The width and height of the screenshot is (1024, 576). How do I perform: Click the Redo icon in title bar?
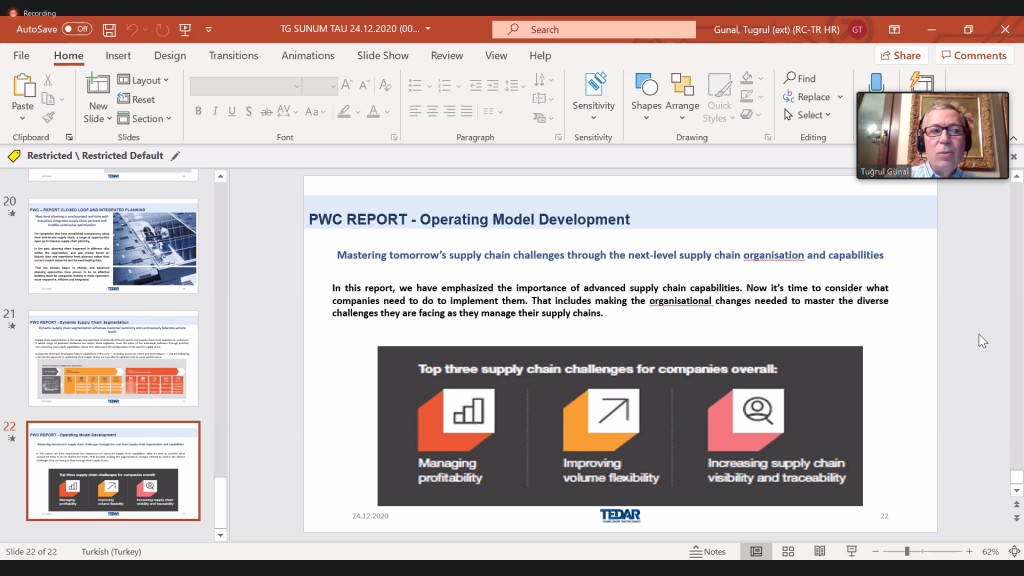pyautogui.click(x=162, y=29)
